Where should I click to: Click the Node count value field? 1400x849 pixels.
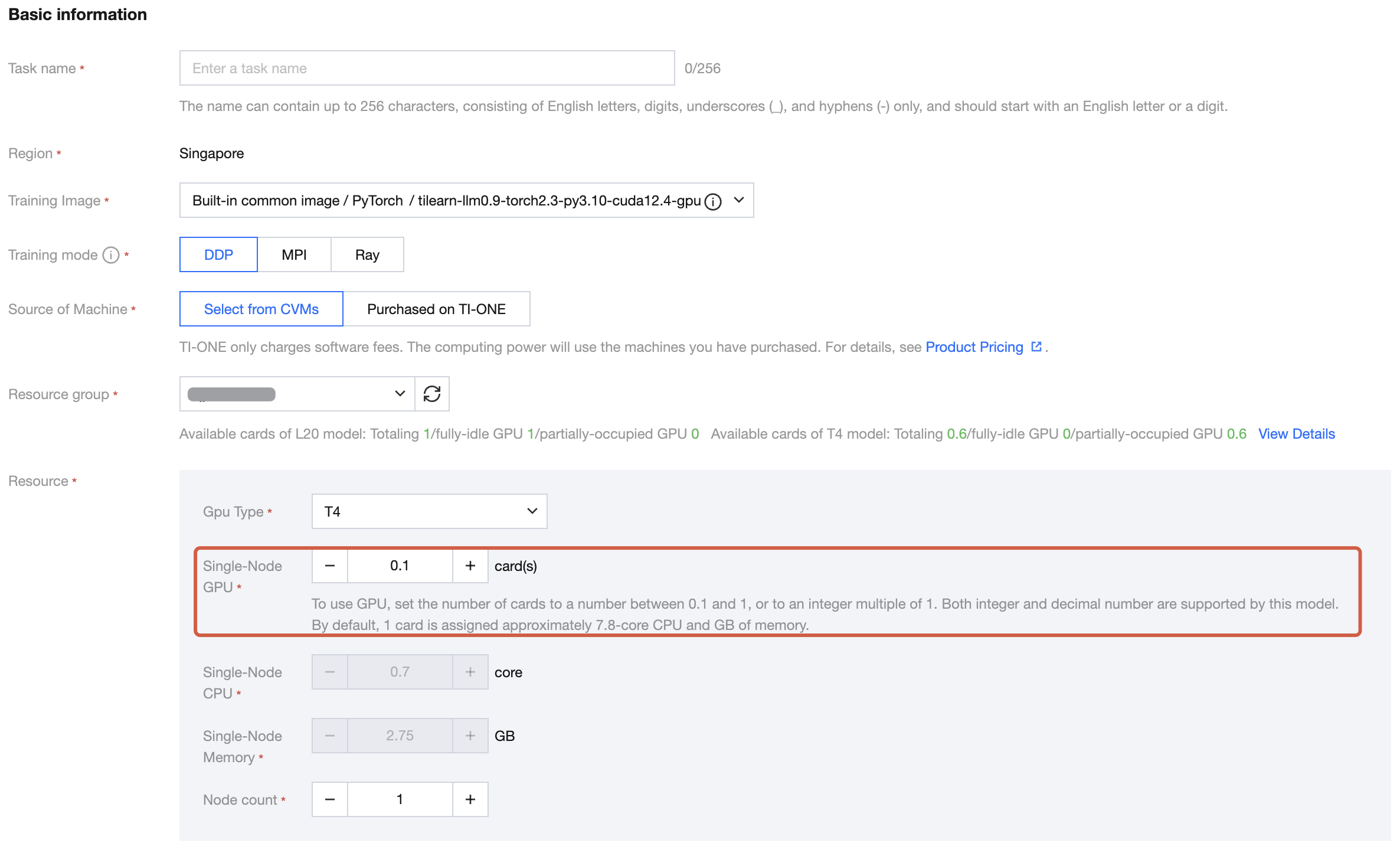(400, 799)
